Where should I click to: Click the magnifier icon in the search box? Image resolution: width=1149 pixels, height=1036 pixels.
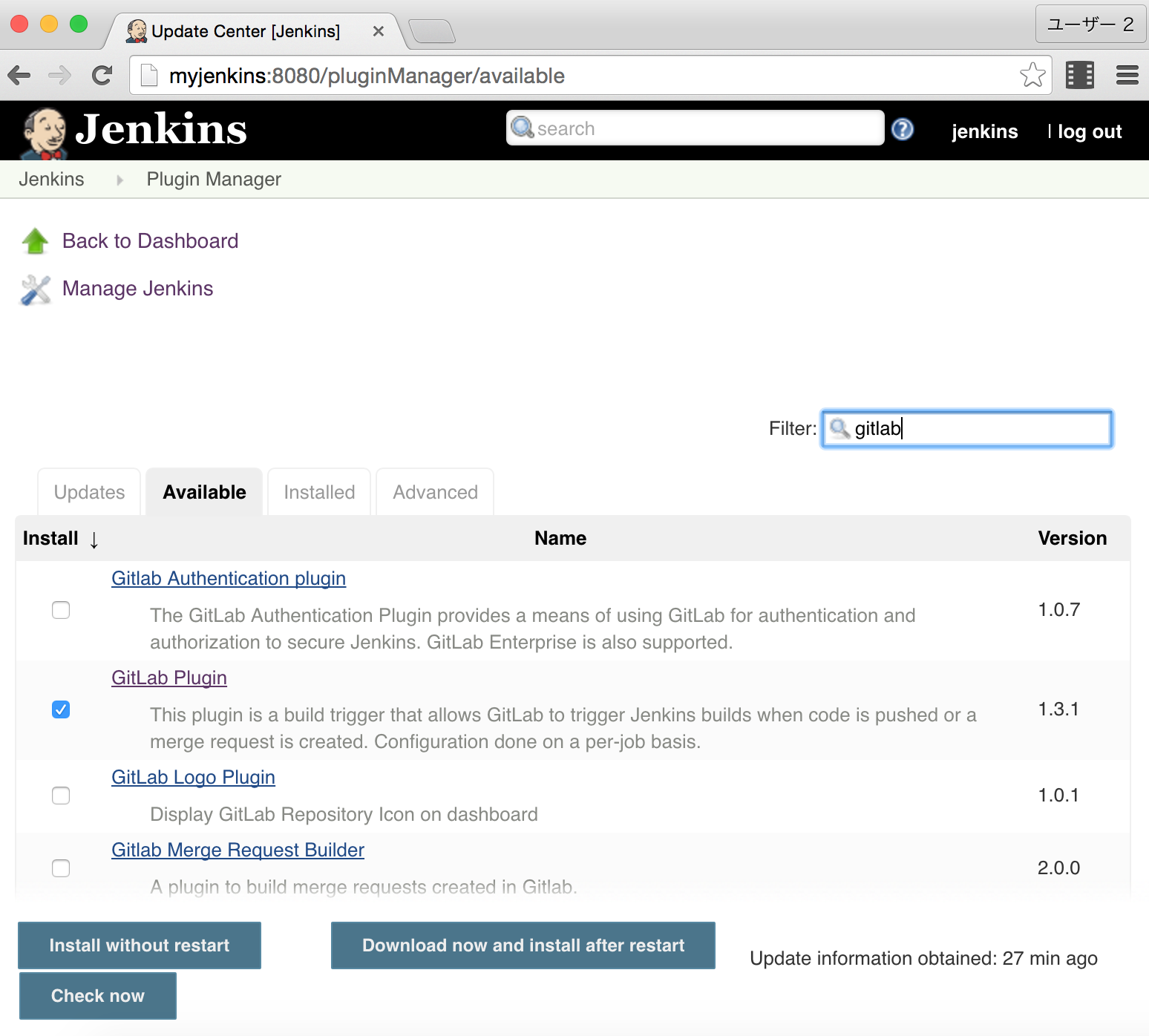[x=524, y=128]
